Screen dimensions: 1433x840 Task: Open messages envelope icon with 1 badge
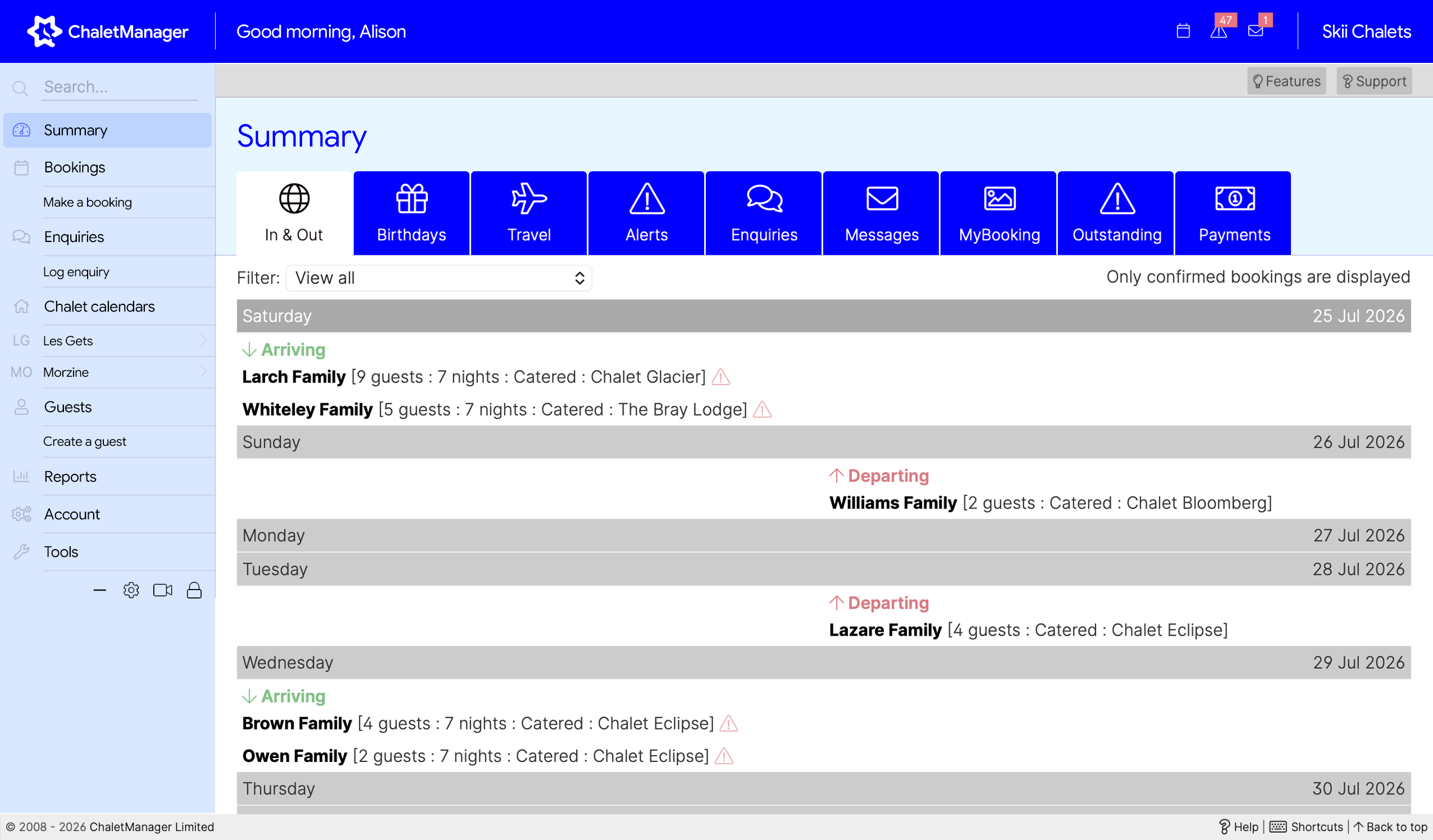1256,31
